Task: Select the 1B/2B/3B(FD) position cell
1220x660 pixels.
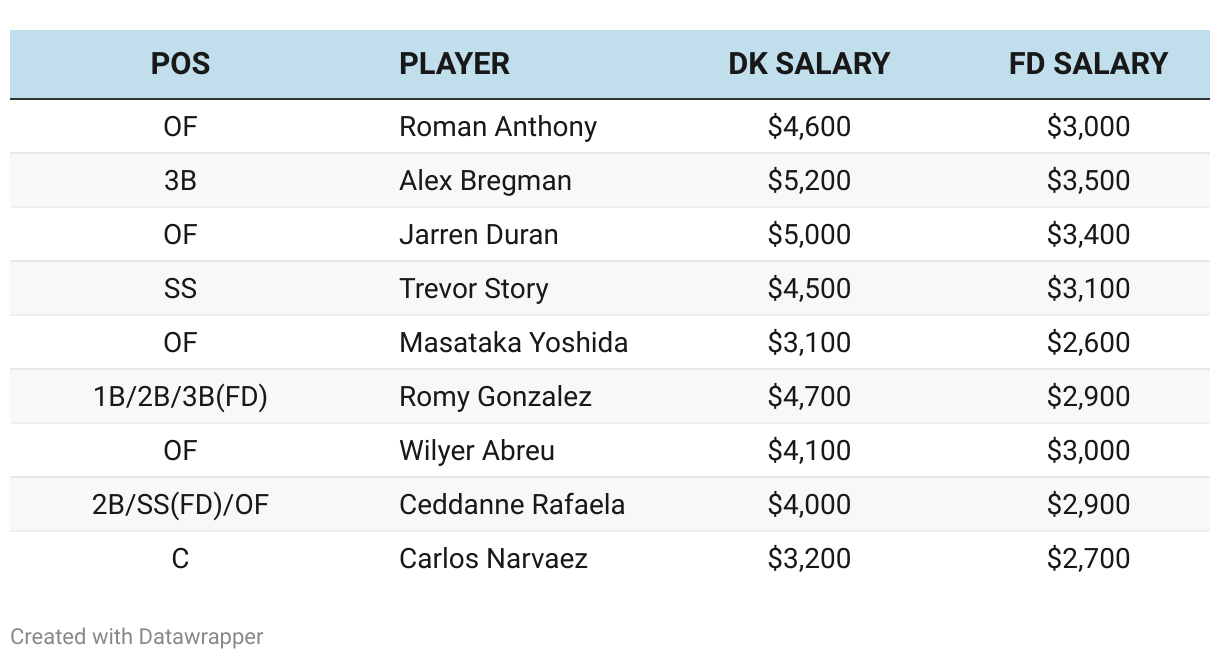Action: tap(180, 397)
